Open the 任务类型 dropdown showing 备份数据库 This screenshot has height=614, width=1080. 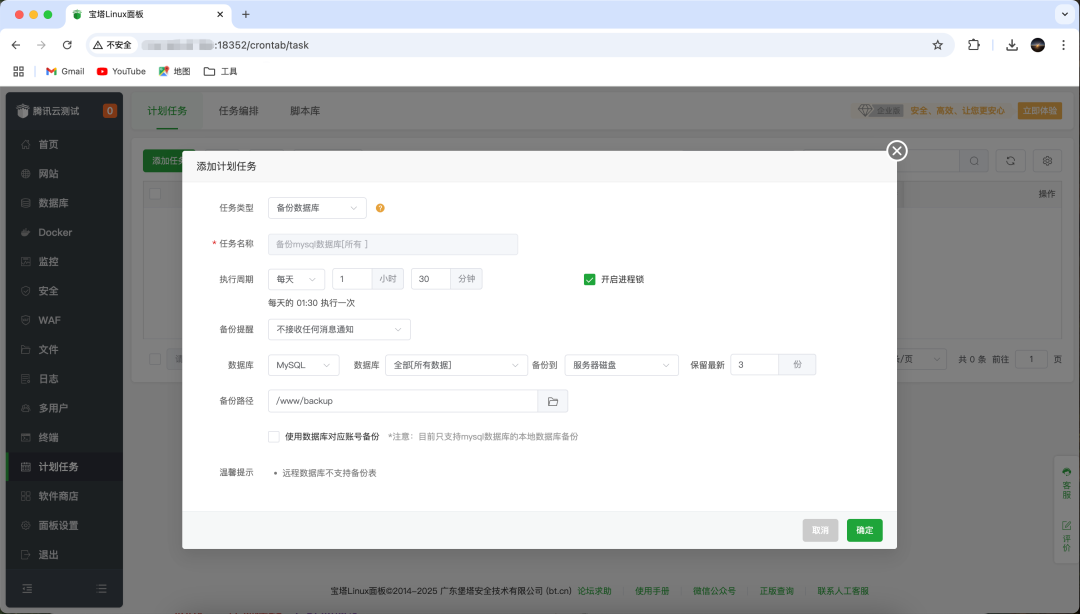[x=316, y=208]
